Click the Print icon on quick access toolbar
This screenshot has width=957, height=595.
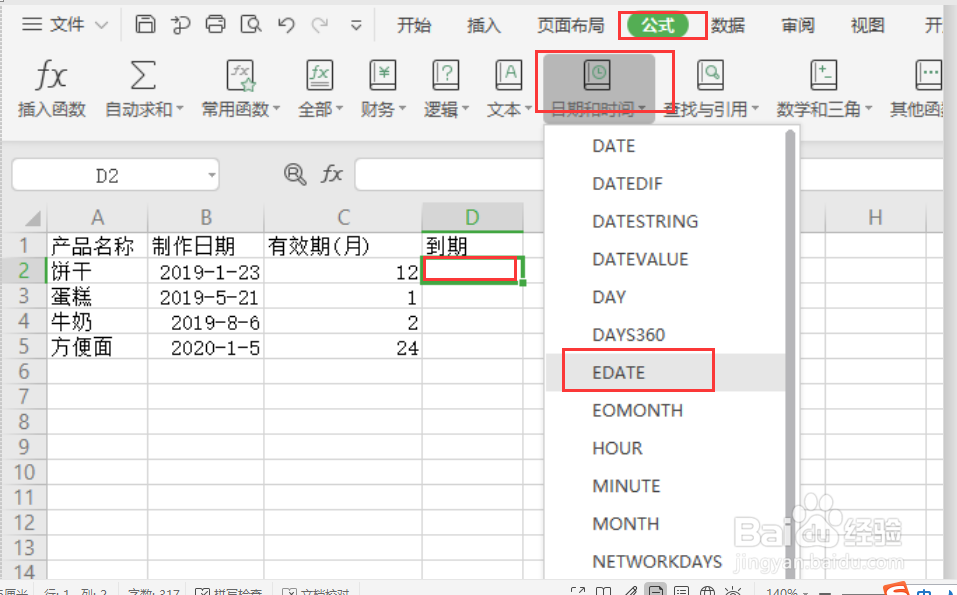(x=216, y=24)
